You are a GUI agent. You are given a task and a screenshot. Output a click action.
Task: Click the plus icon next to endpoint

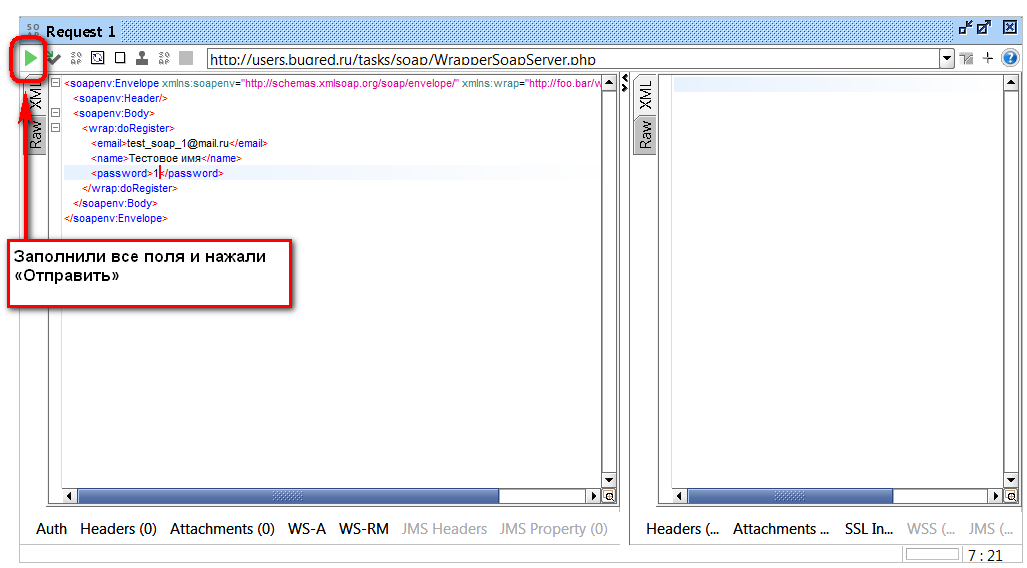pos(988,58)
